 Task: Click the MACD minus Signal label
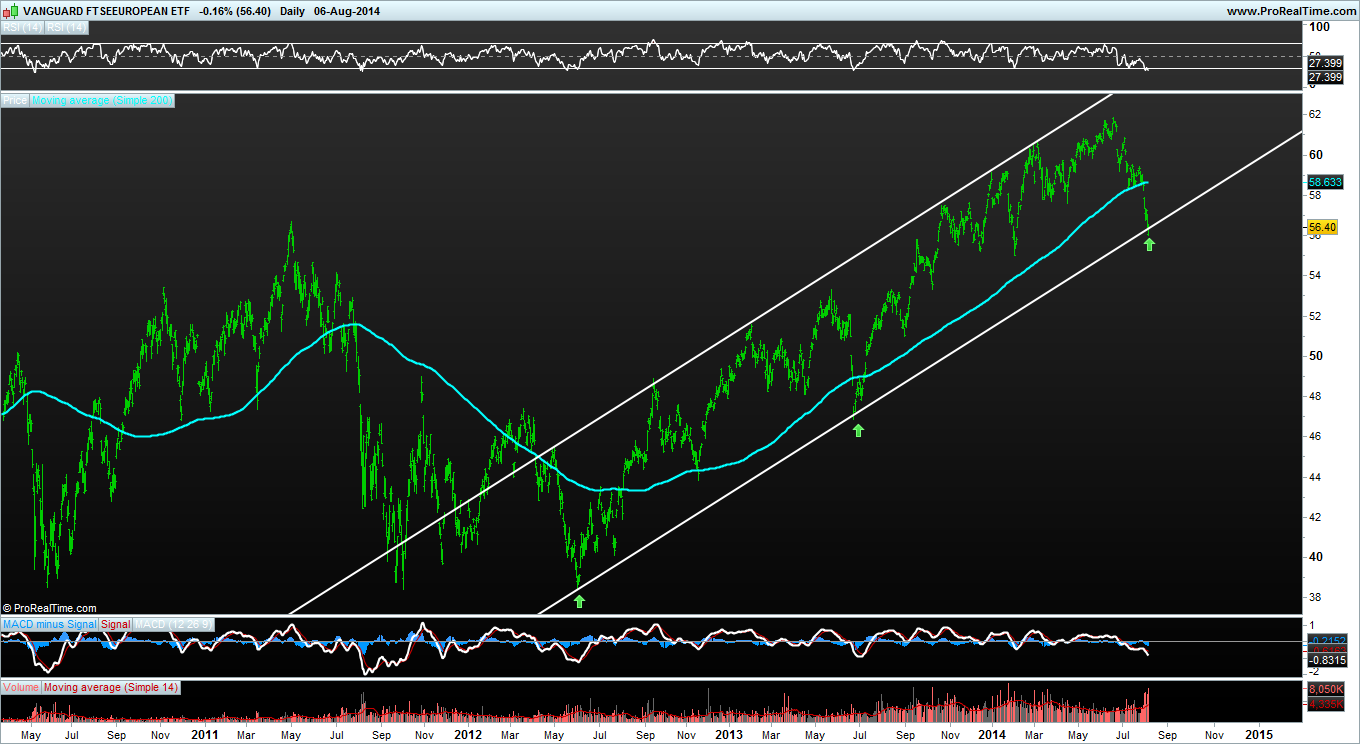[50, 624]
